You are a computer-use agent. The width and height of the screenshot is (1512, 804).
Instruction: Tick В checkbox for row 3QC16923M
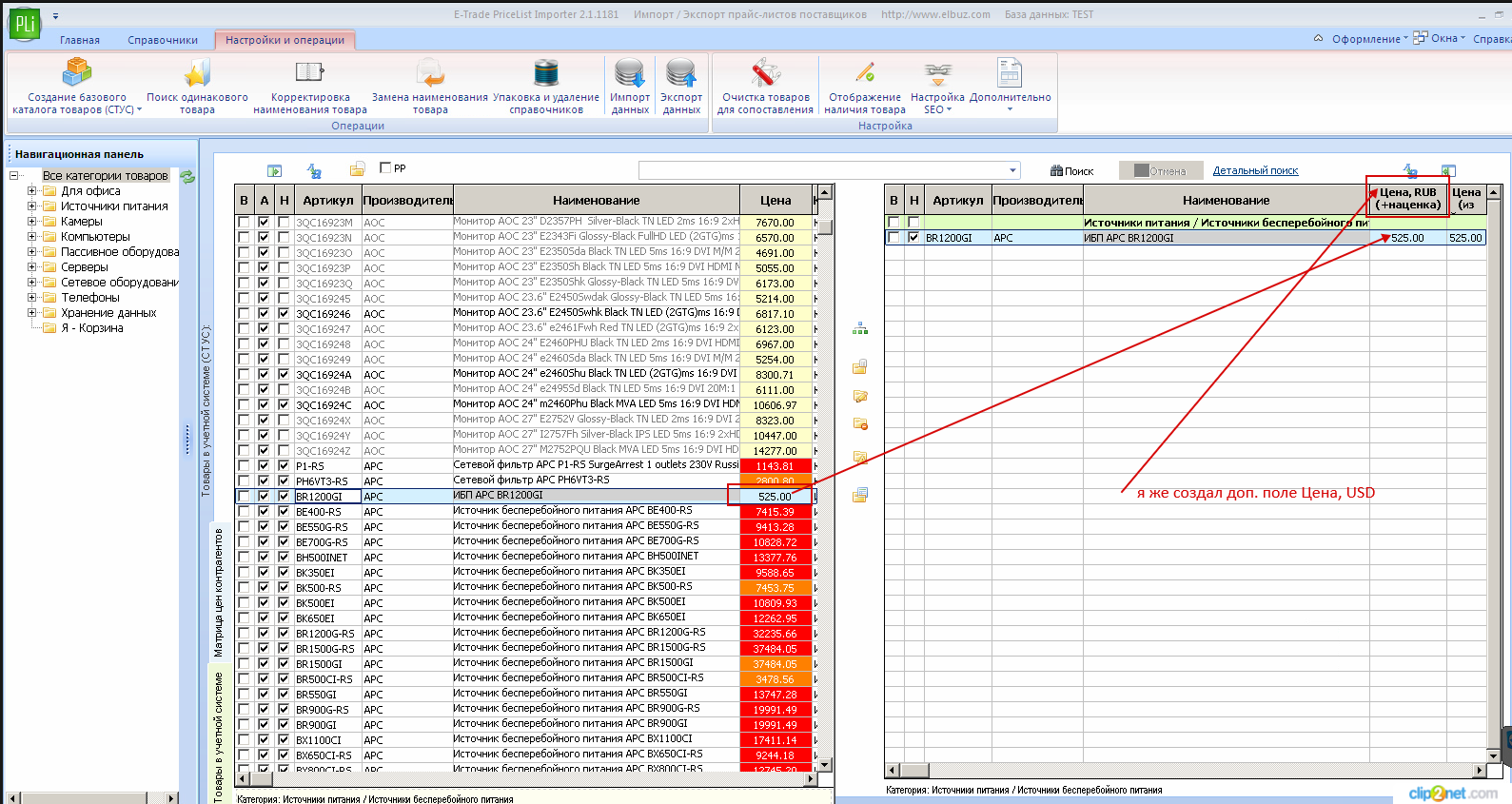point(244,223)
